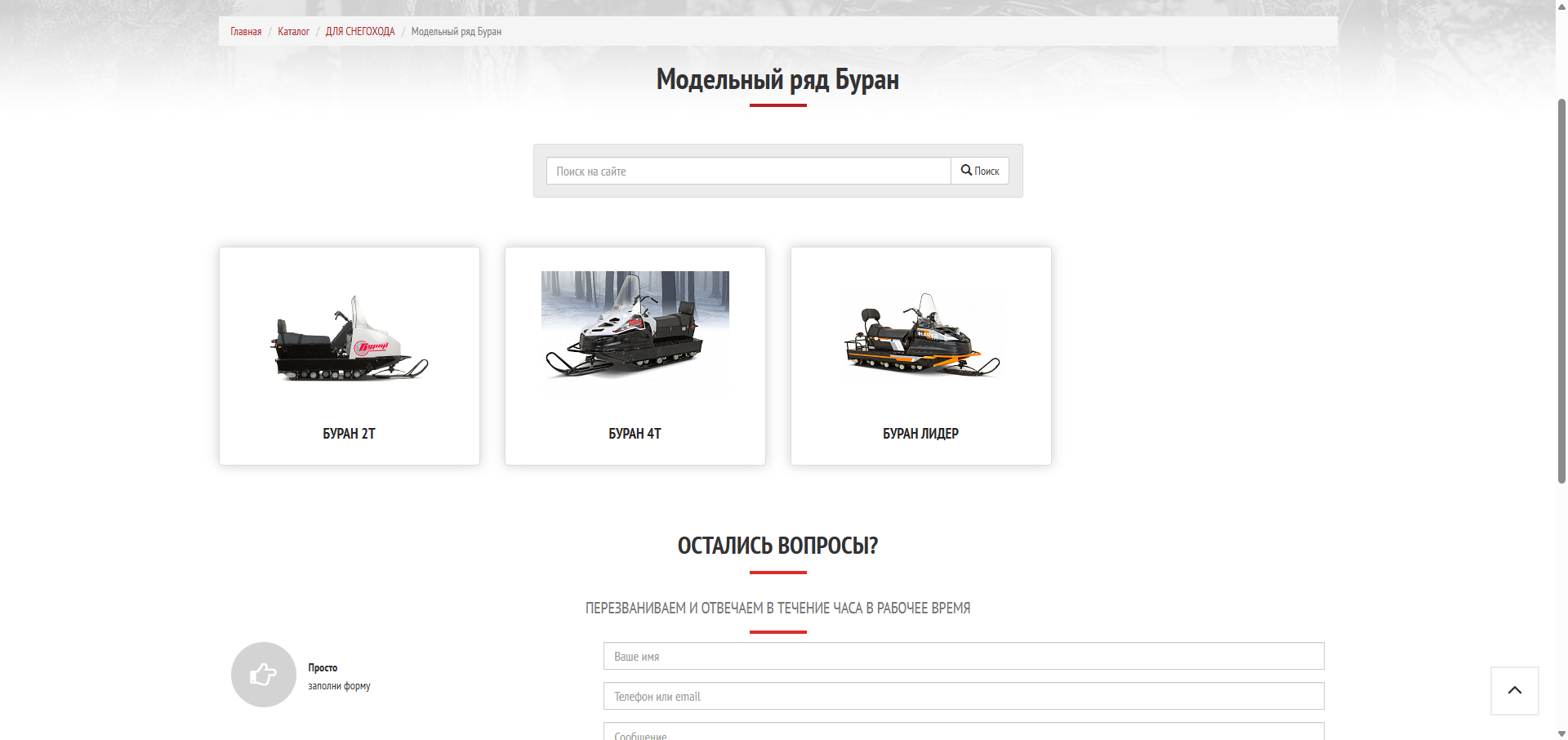This screenshot has width=1568, height=740.
Task: Click the scrollbar up arrow
Action: coord(1561,5)
